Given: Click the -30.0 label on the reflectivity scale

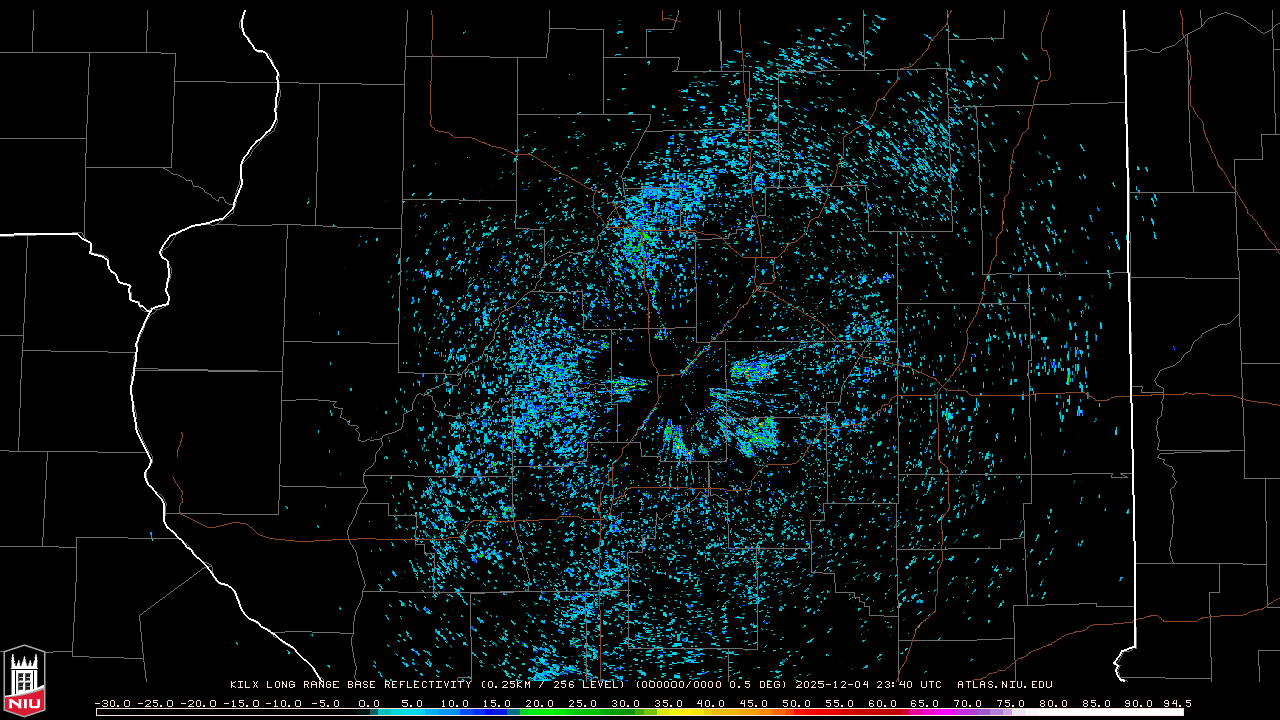Looking at the screenshot, I should click(112, 703).
